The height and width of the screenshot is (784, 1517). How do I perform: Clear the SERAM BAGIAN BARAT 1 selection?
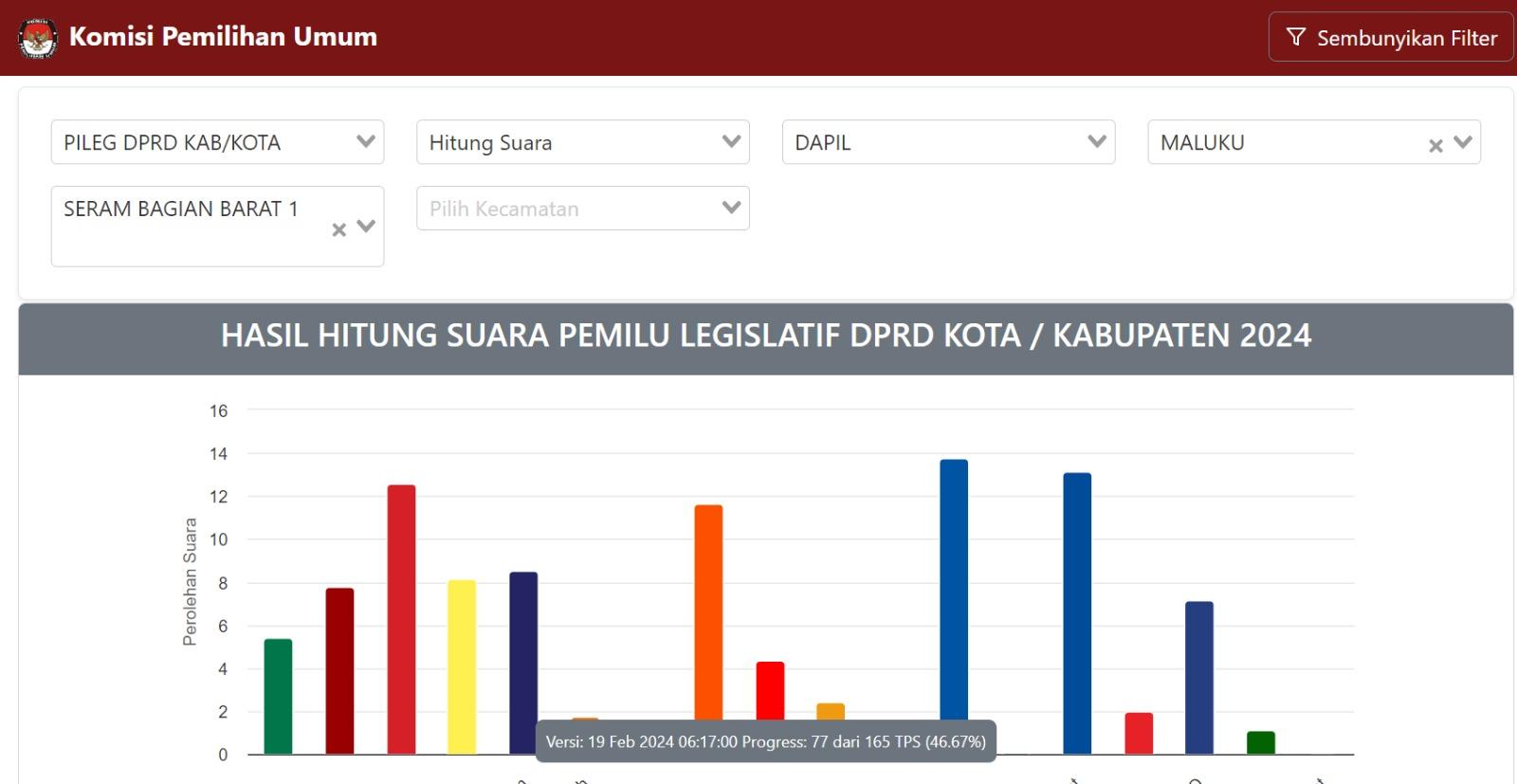pyautogui.click(x=338, y=229)
